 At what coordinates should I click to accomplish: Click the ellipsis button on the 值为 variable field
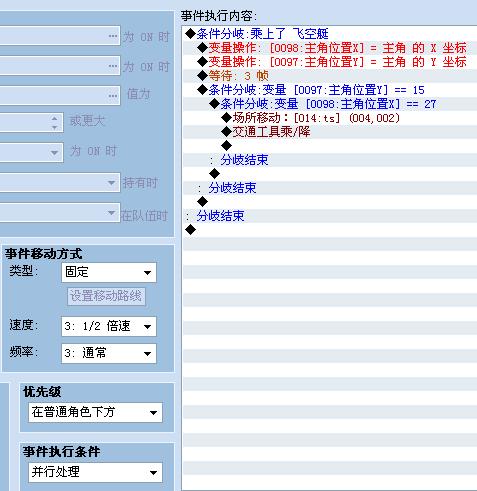coord(113,96)
